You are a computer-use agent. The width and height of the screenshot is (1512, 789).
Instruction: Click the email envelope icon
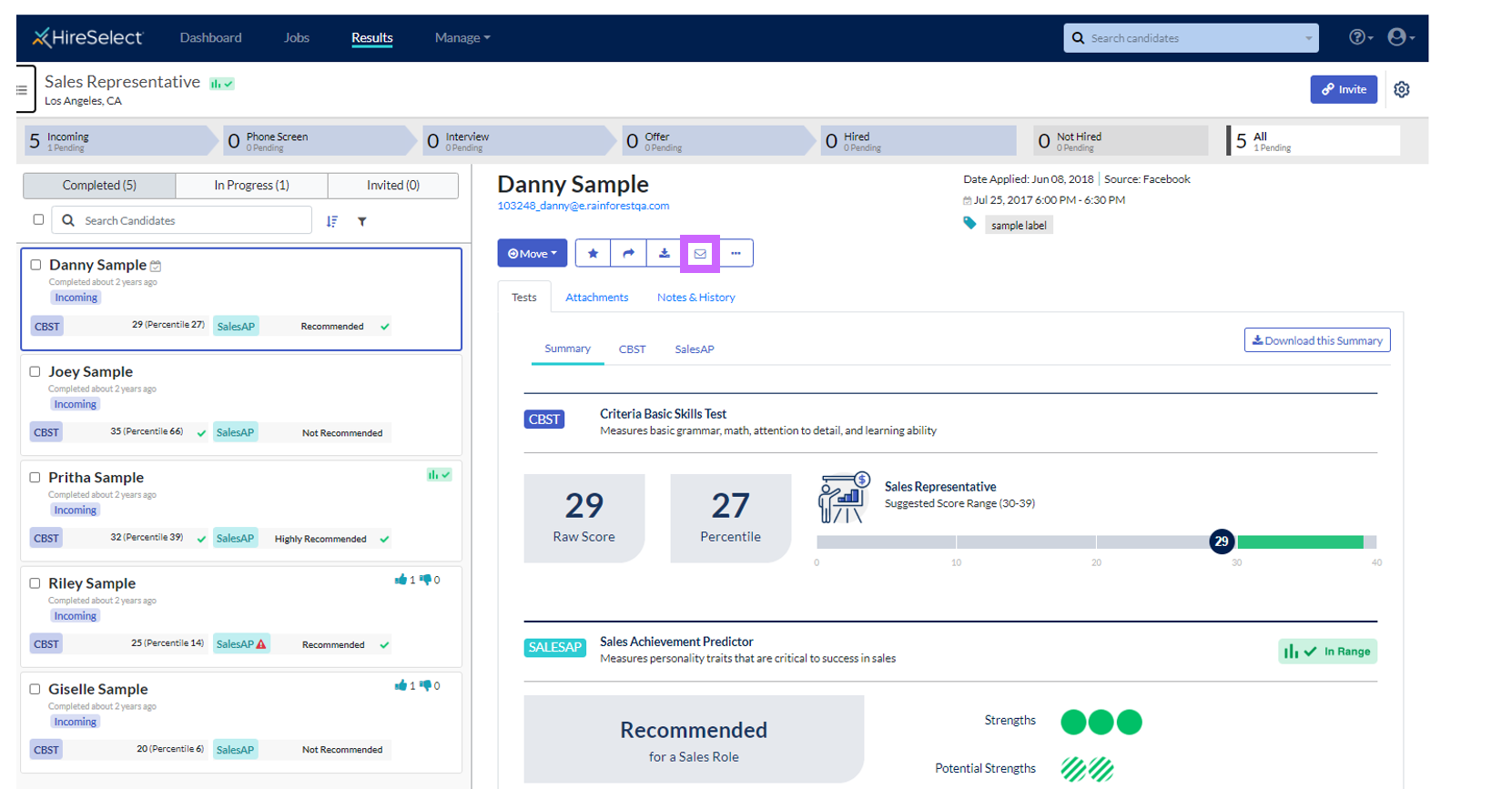click(x=700, y=253)
